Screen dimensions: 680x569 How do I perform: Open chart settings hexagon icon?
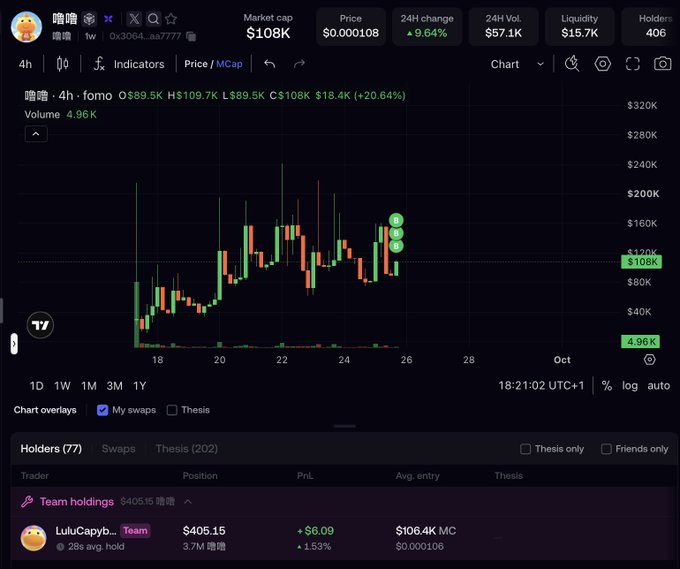(603, 64)
